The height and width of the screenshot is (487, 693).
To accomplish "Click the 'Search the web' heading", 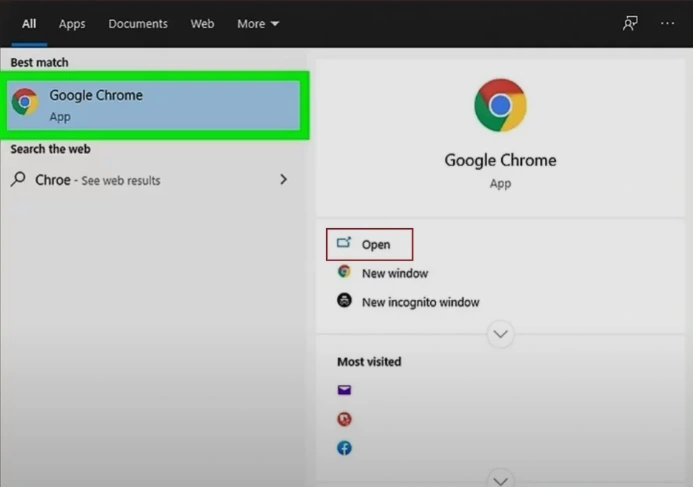I will click(50, 149).
